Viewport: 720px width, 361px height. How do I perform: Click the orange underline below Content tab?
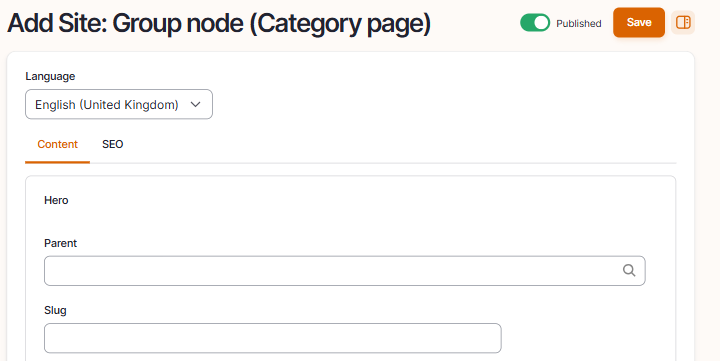pos(57,162)
